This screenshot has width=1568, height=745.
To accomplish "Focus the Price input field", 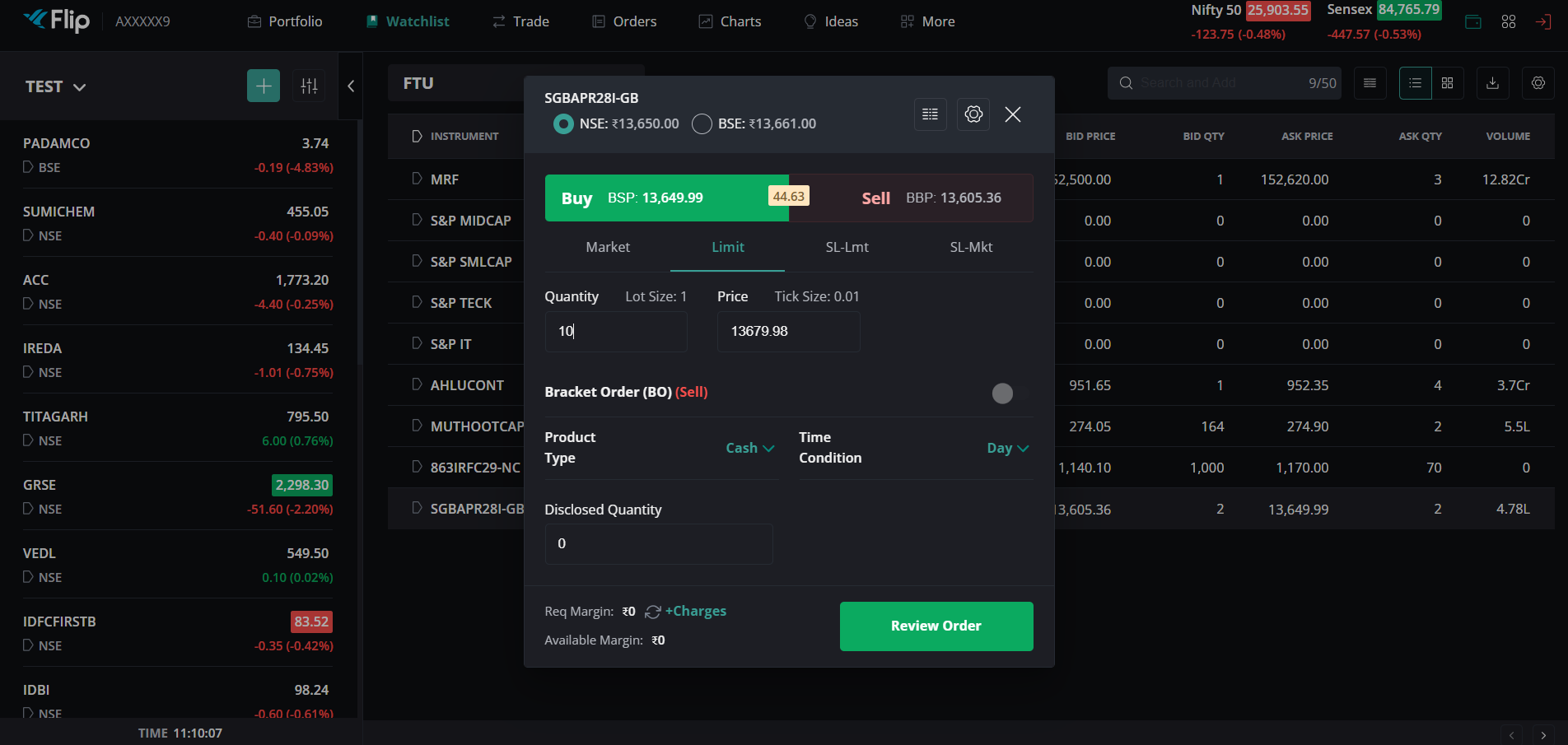I will pyautogui.click(x=789, y=332).
